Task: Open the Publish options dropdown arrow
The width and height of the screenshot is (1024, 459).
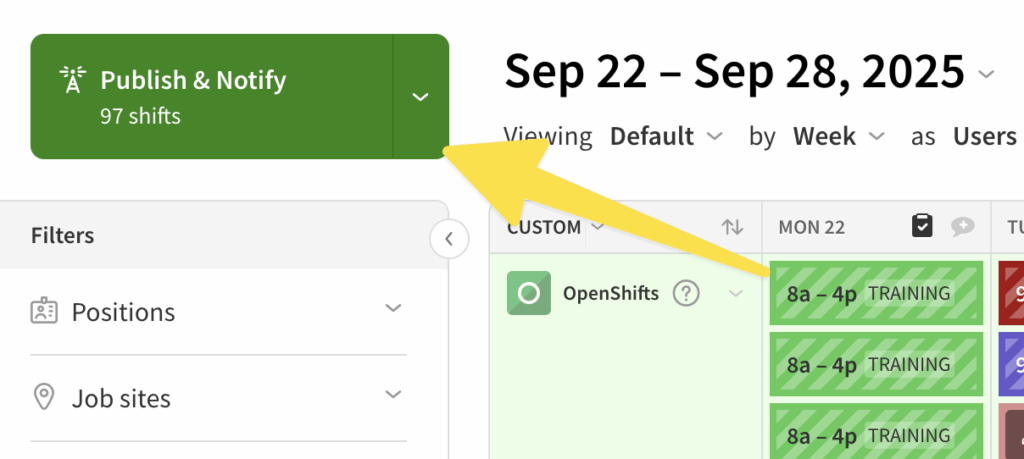Action: click(x=421, y=97)
